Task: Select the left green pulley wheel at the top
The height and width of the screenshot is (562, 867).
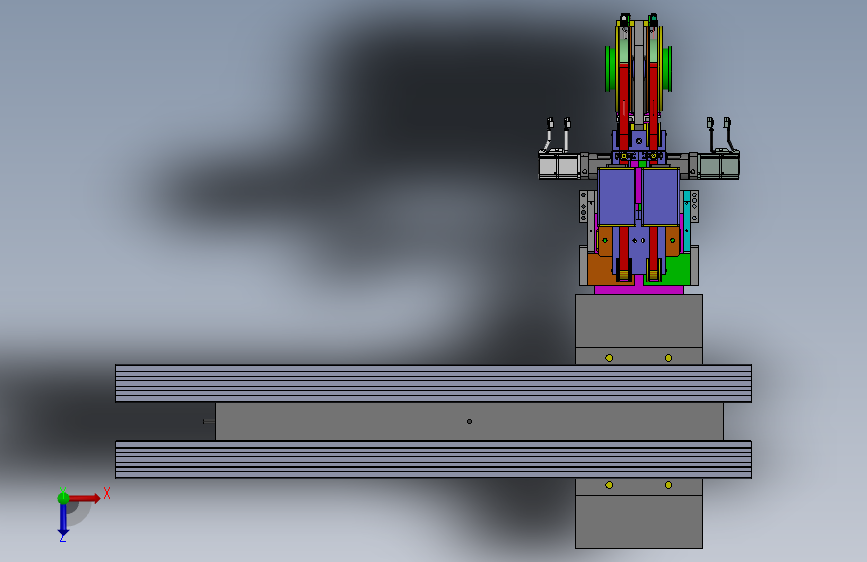Action: (x=610, y=69)
